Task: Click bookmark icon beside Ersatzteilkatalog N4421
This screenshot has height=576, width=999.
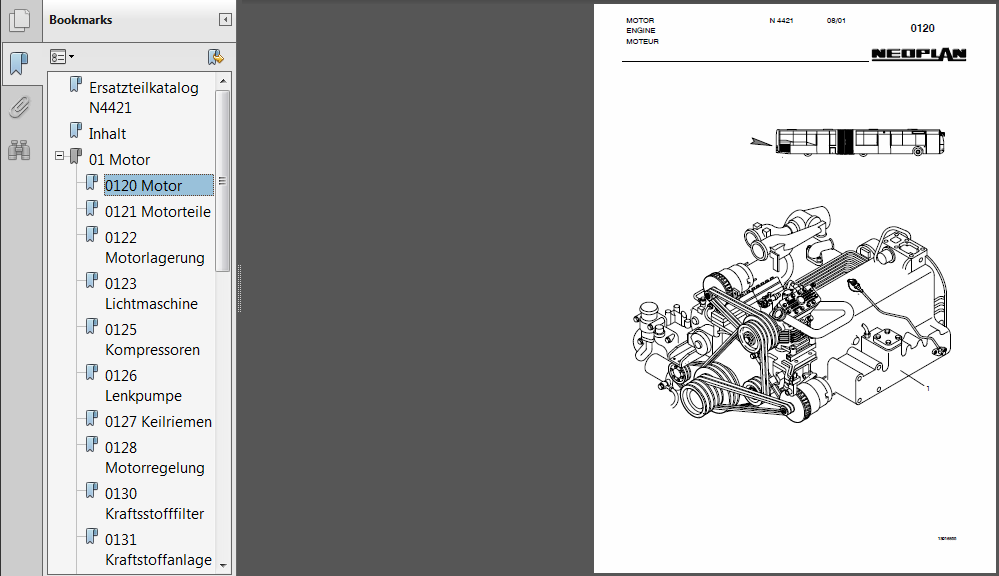Action: [76, 84]
